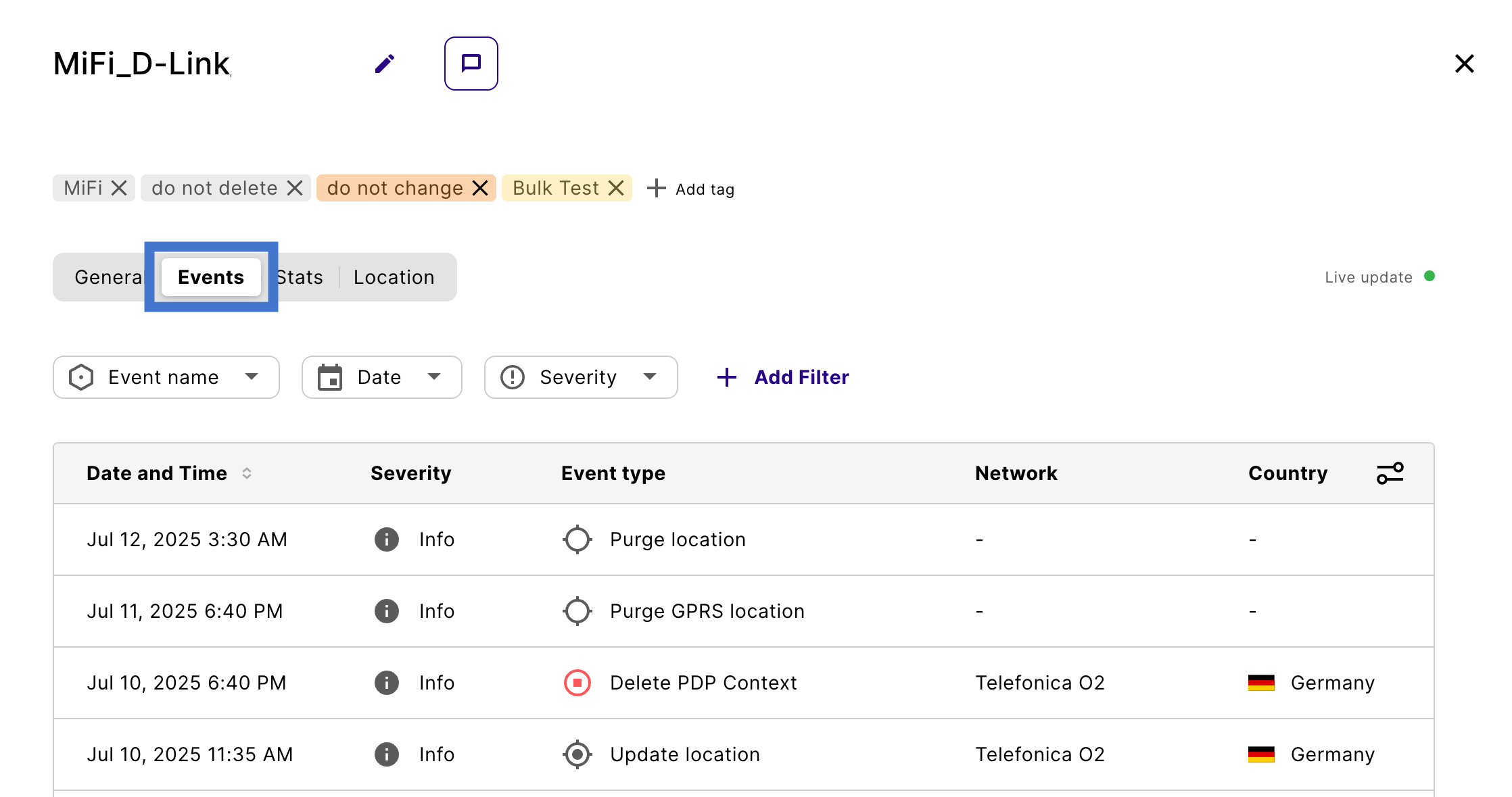
Task: Expand the Severity filter dropdown
Action: pos(580,377)
